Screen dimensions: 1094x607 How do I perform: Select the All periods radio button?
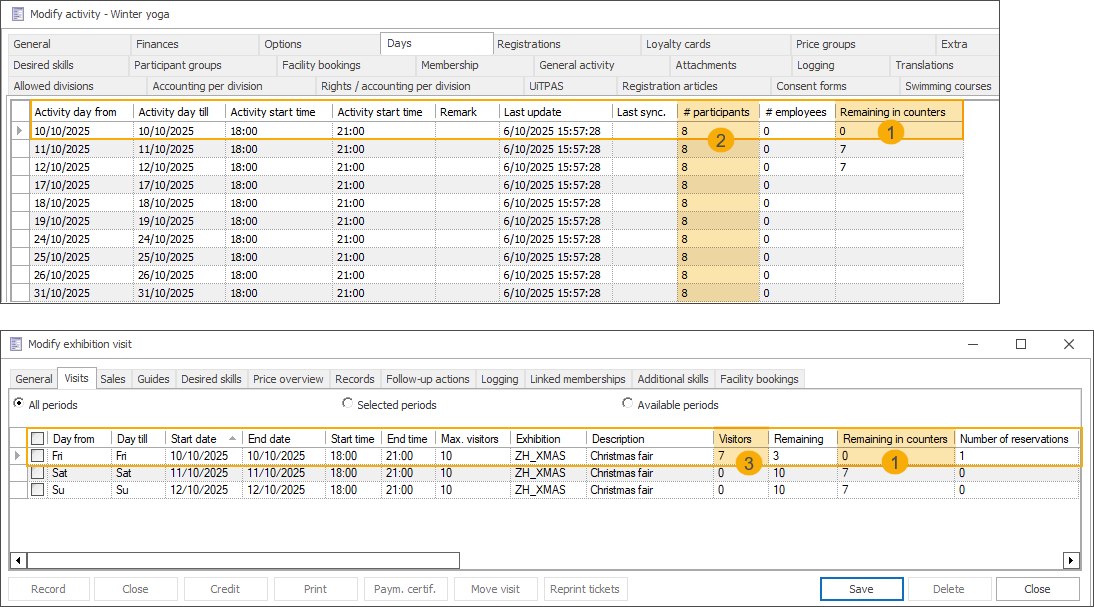click(x=19, y=404)
